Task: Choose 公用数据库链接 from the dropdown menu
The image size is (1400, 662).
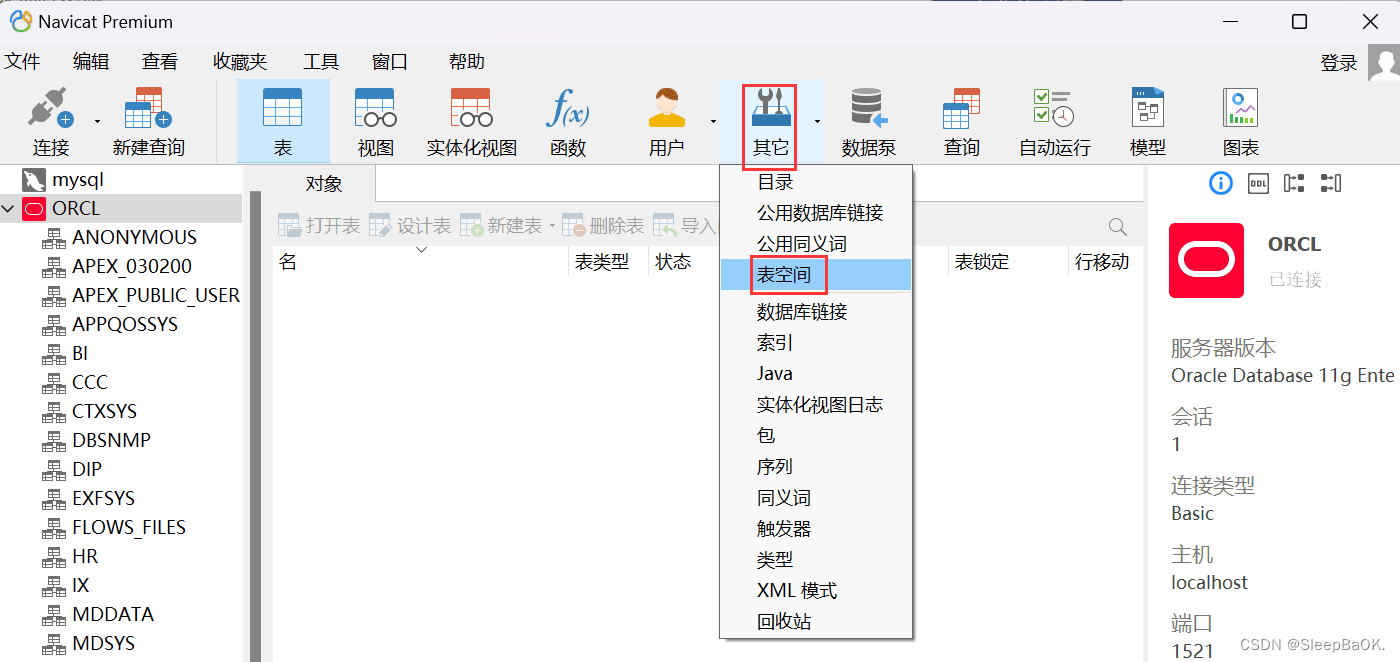Action: pyautogui.click(x=816, y=213)
